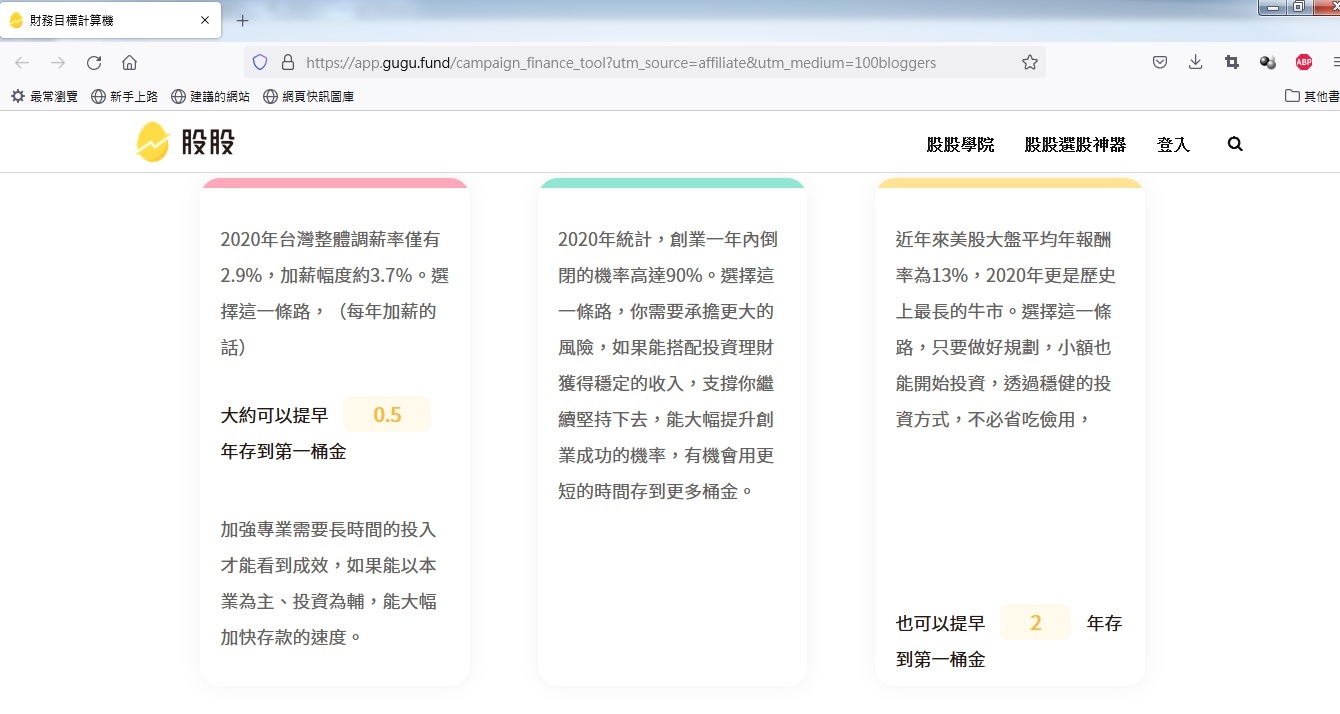This screenshot has height=714, width=1340.
Task: Open the downloads arrow icon
Action: [x=1196, y=62]
